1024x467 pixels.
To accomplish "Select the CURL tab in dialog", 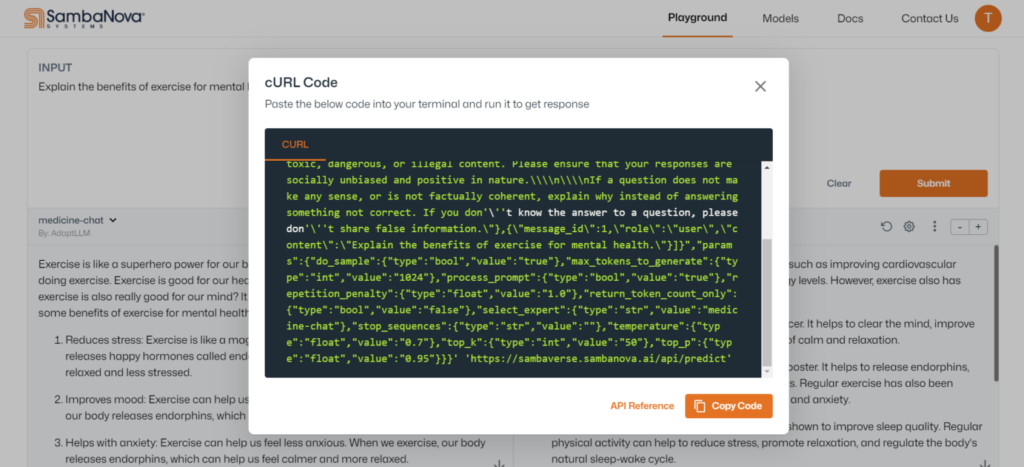I will click(x=295, y=145).
